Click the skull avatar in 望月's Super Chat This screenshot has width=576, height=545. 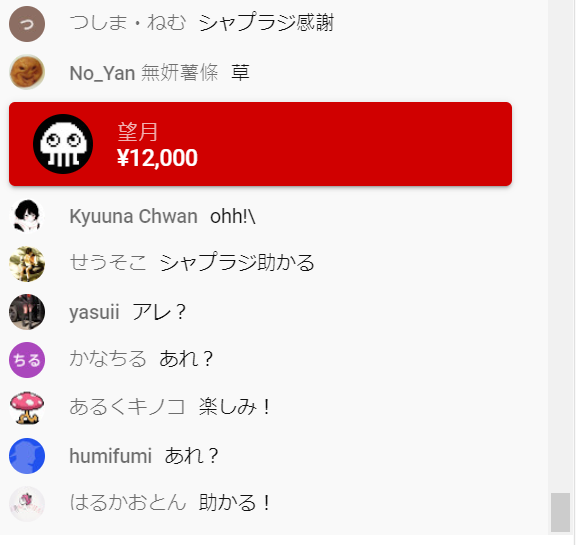point(63,144)
